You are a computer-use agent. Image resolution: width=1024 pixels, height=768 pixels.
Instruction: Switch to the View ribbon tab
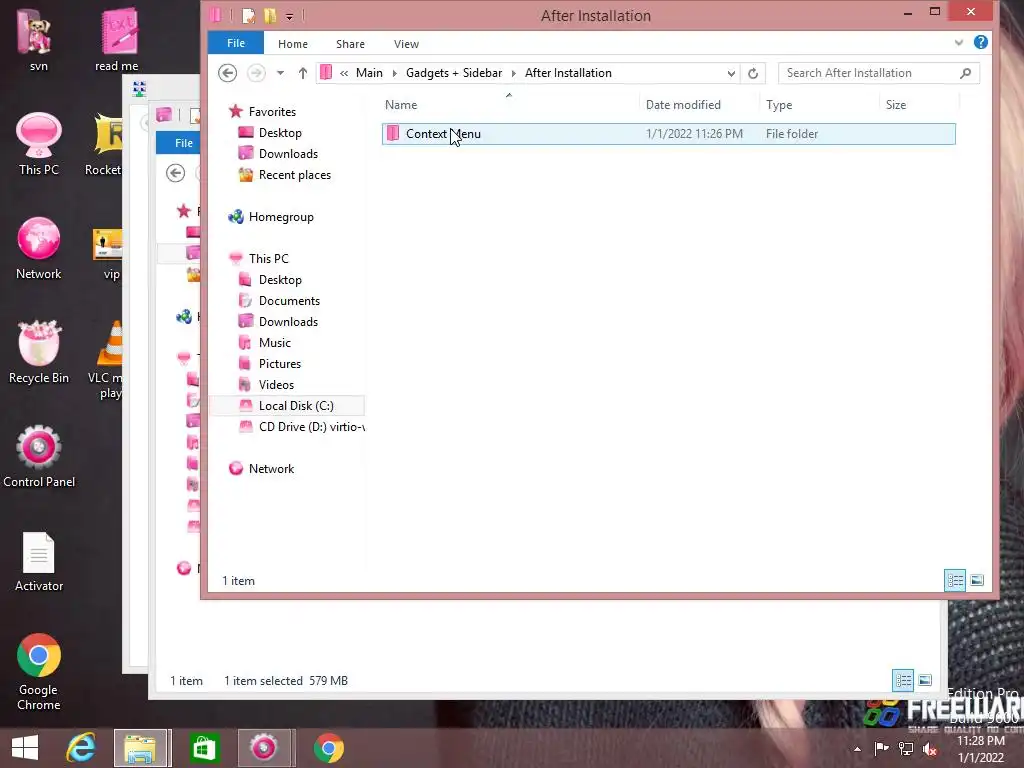tap(406, 44)
